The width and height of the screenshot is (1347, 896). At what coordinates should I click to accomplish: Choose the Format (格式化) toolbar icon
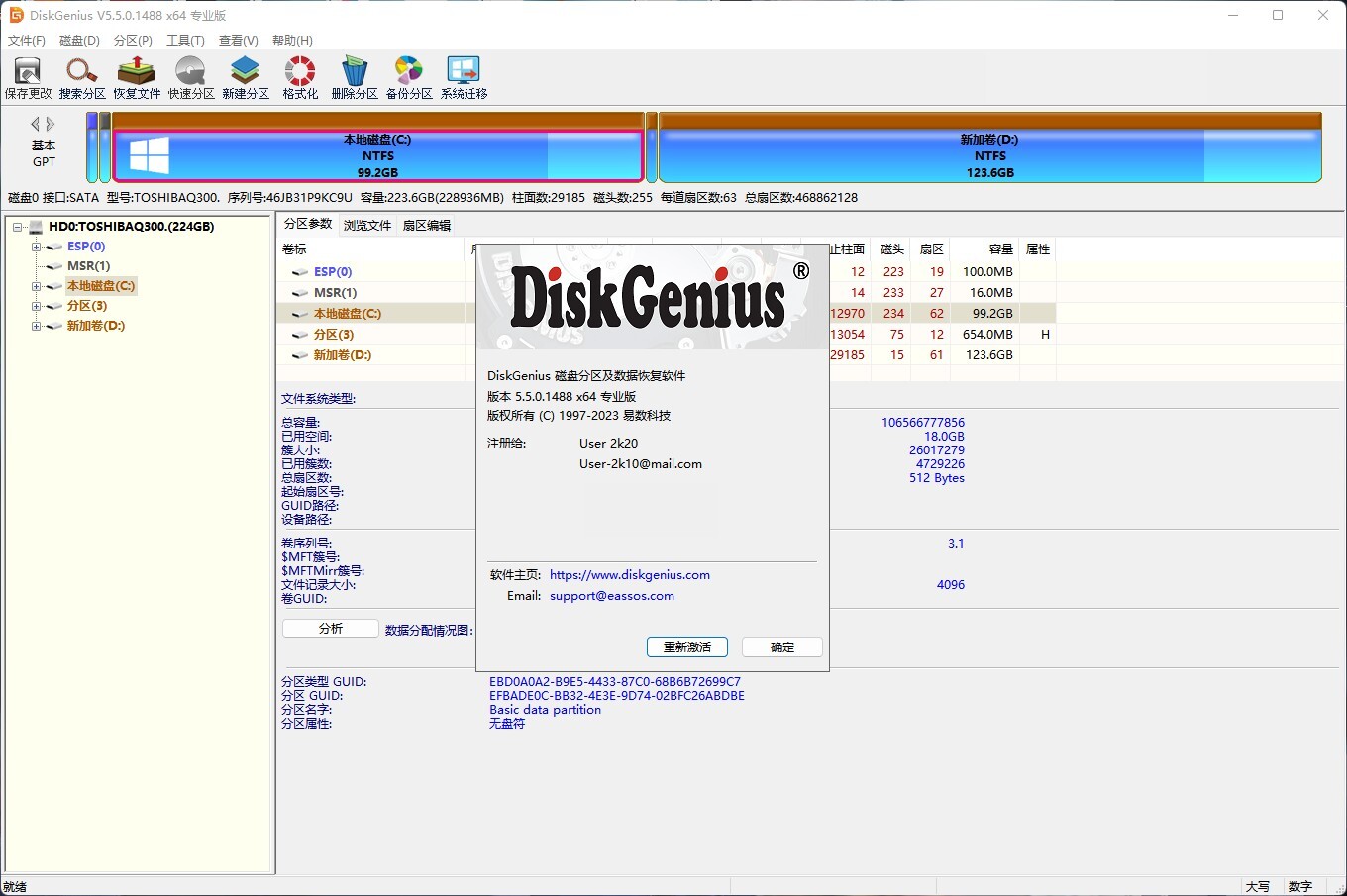[300, 77]
